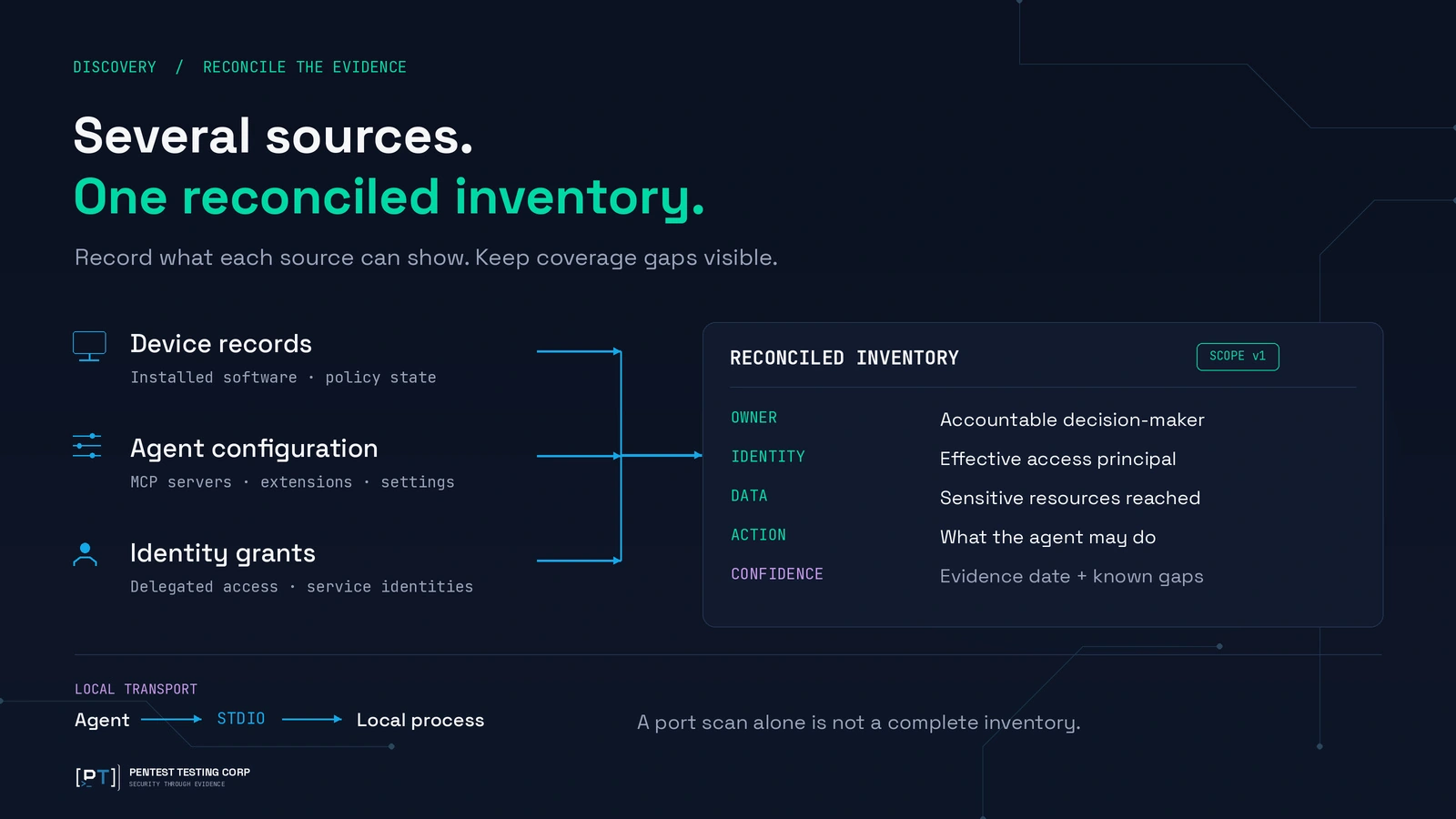
Task: Click the port scan note sentence
Action: click(859, 723)
